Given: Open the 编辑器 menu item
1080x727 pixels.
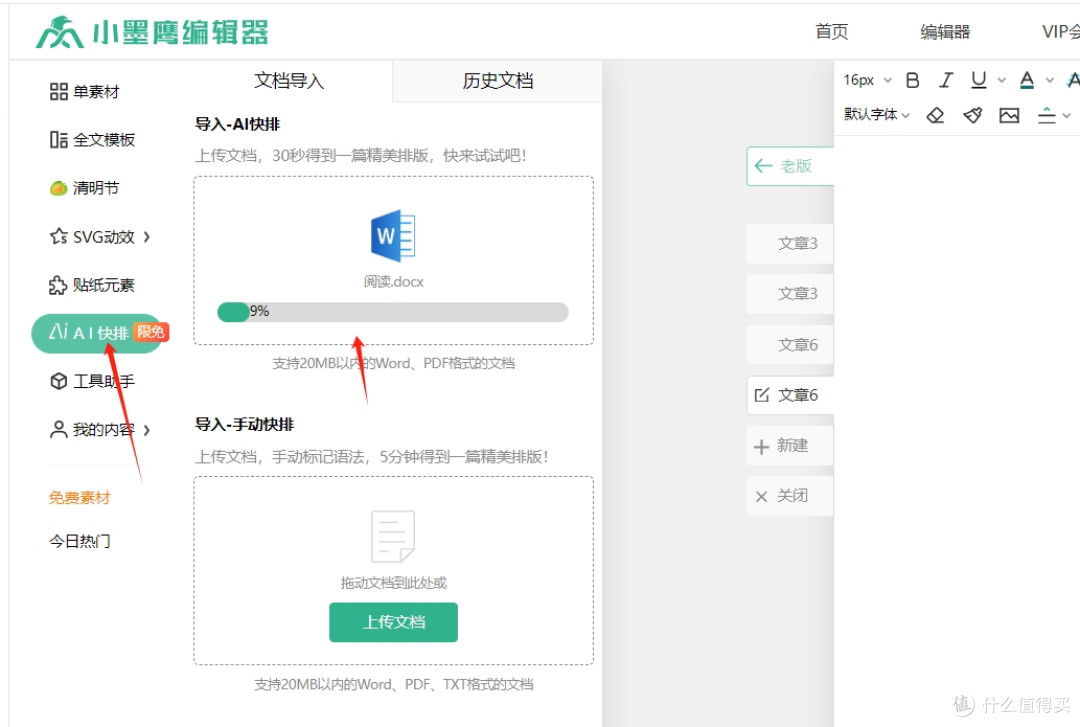Looking at the screenshot, I should pyautogui.click(x=945, y=32).
